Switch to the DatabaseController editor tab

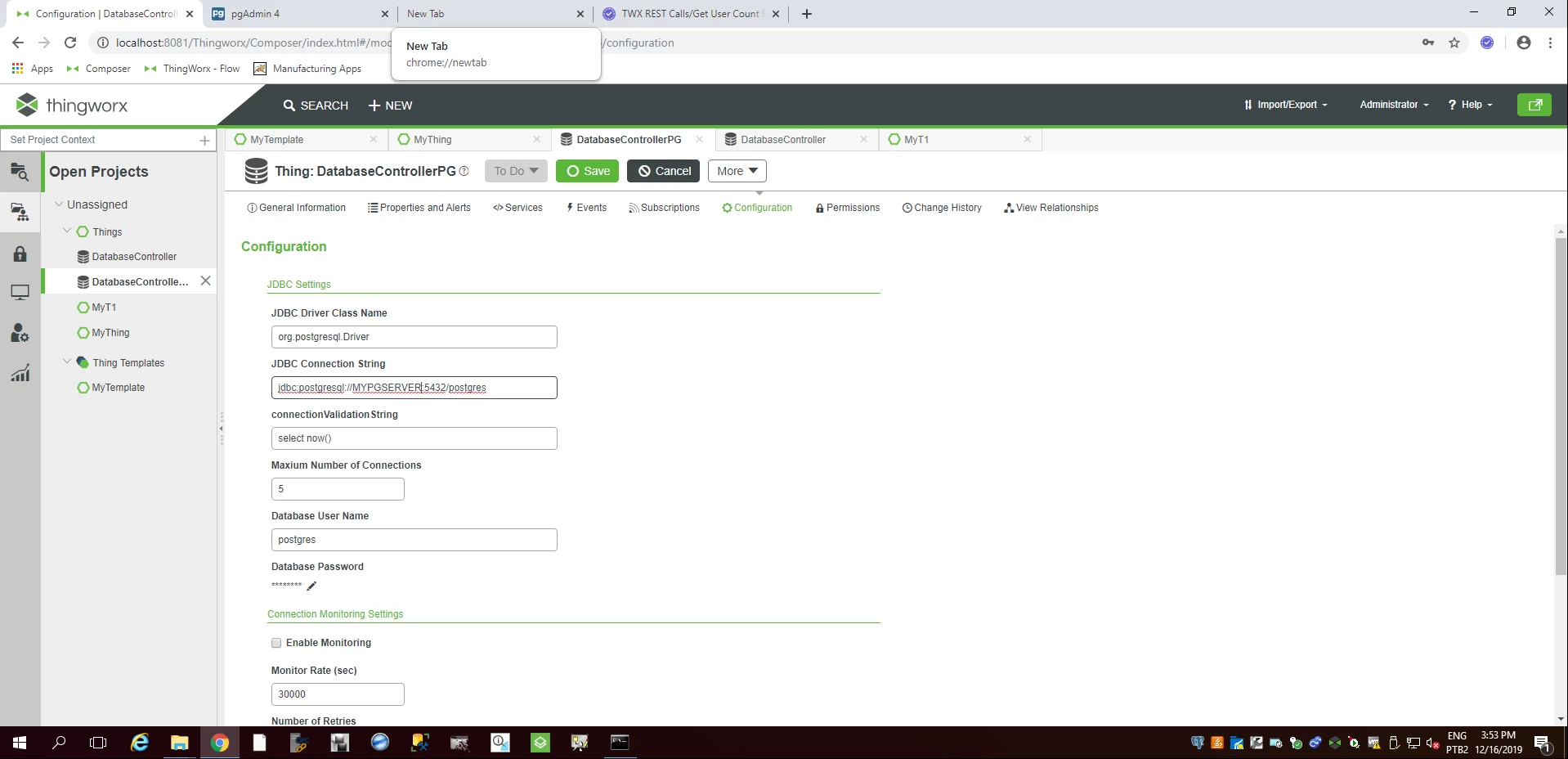pos(783,140)
